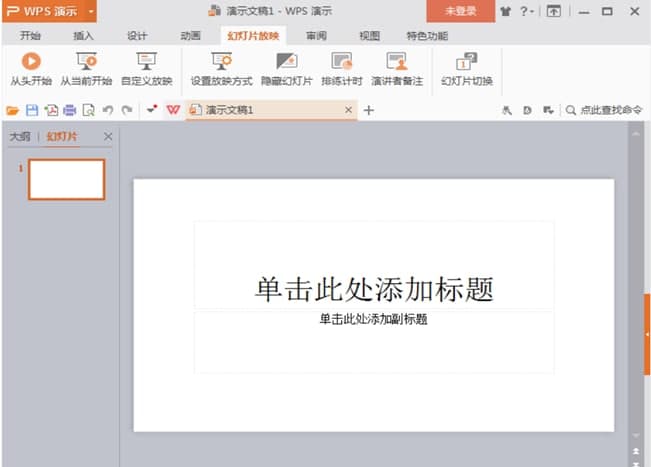Image resolution: width=651 pixels, height=467 pixels.
Task: Expand the WPS 演示 application menu arrow
Action: point(91,11)
